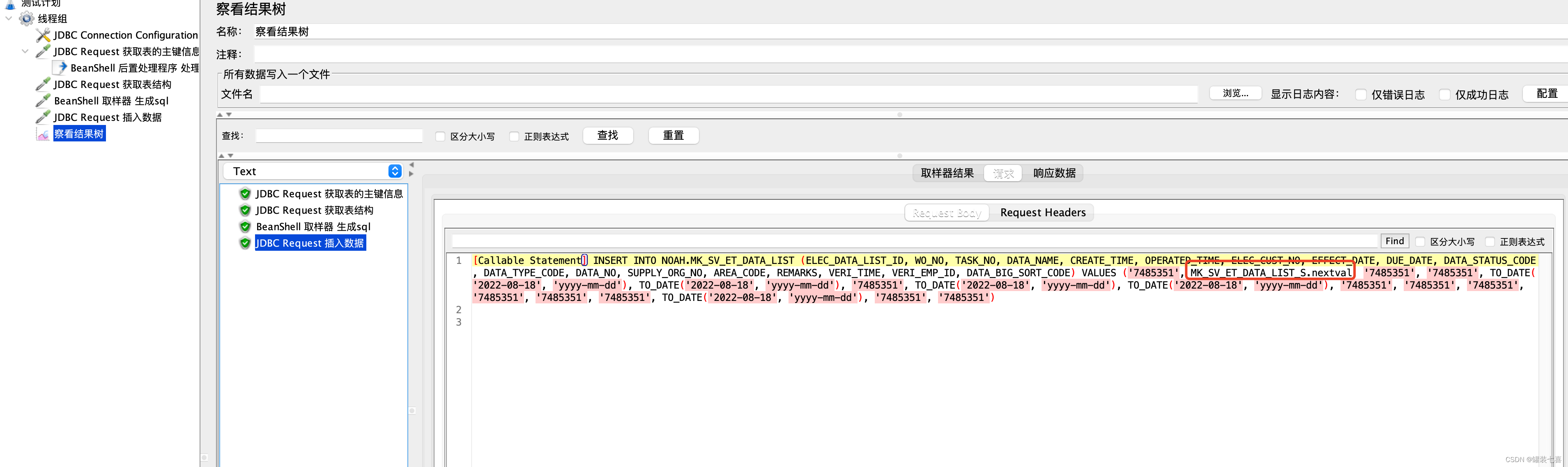Click the JDBC Connection Configuration wrench icon
This screenshot has height=467, width=1568.
[43, 35]
